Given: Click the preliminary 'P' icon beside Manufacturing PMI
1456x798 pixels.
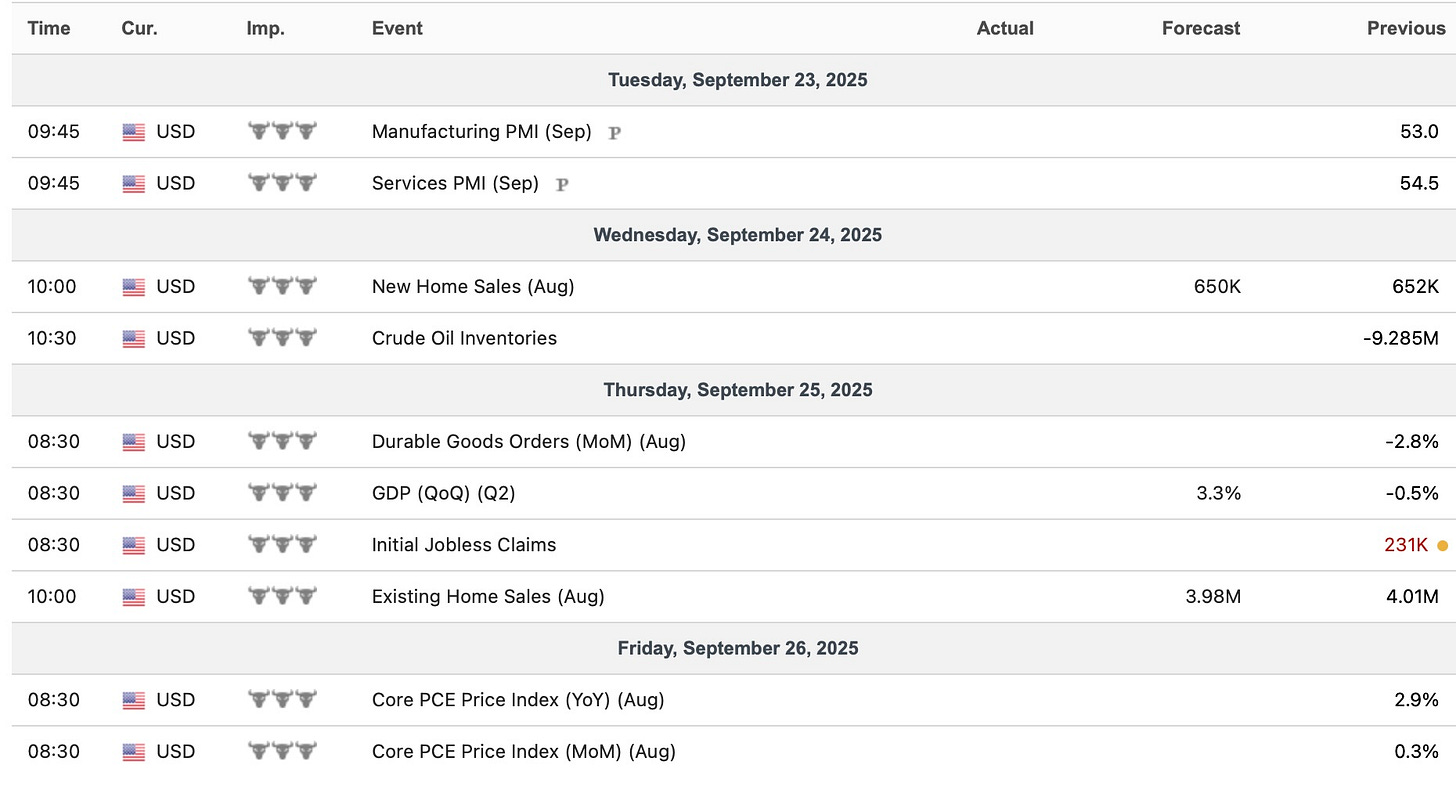Looking at the screenshot, I should click(614, 132).
